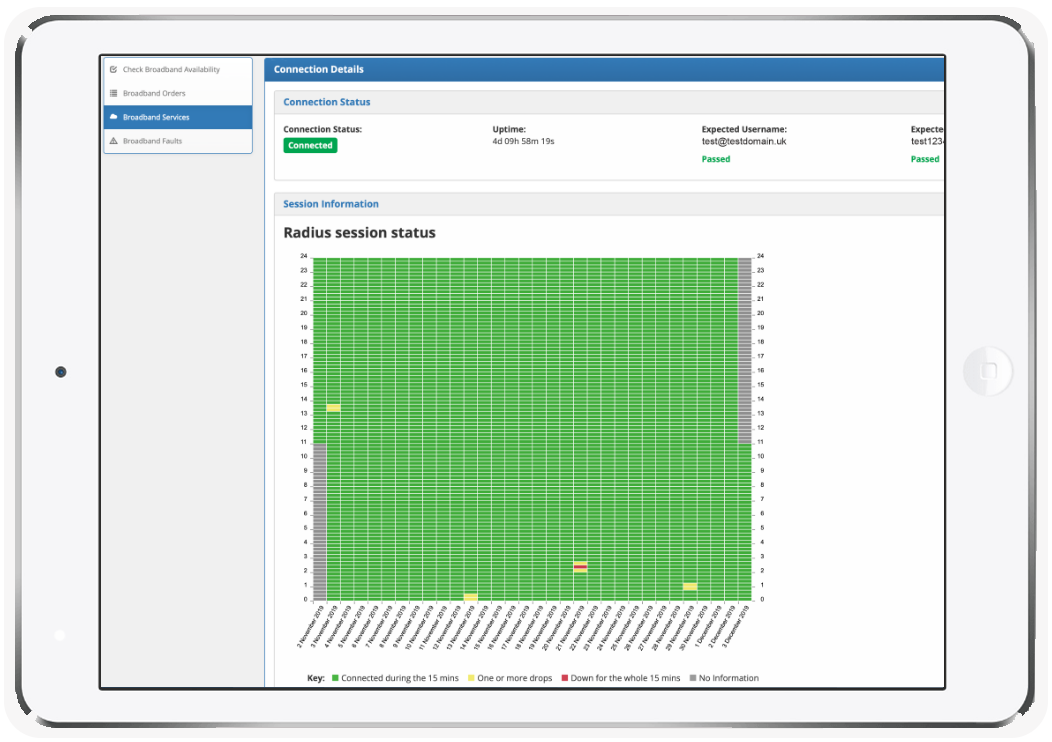1052x742 pixels.
Task: Open the Broadband Orders menu label
Action: (154, 94)
